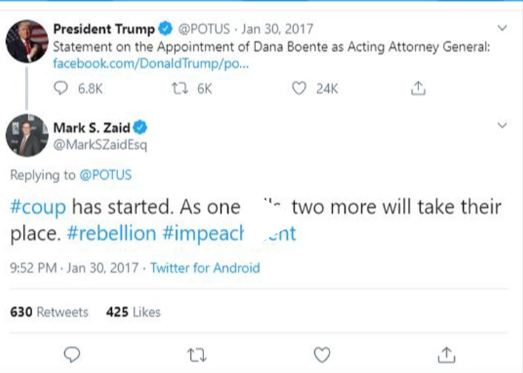The width and height of the screenshot is (523, 373).
Task: View the 425 Likes list
Action: pyautogui.click(x=133, y=312)
